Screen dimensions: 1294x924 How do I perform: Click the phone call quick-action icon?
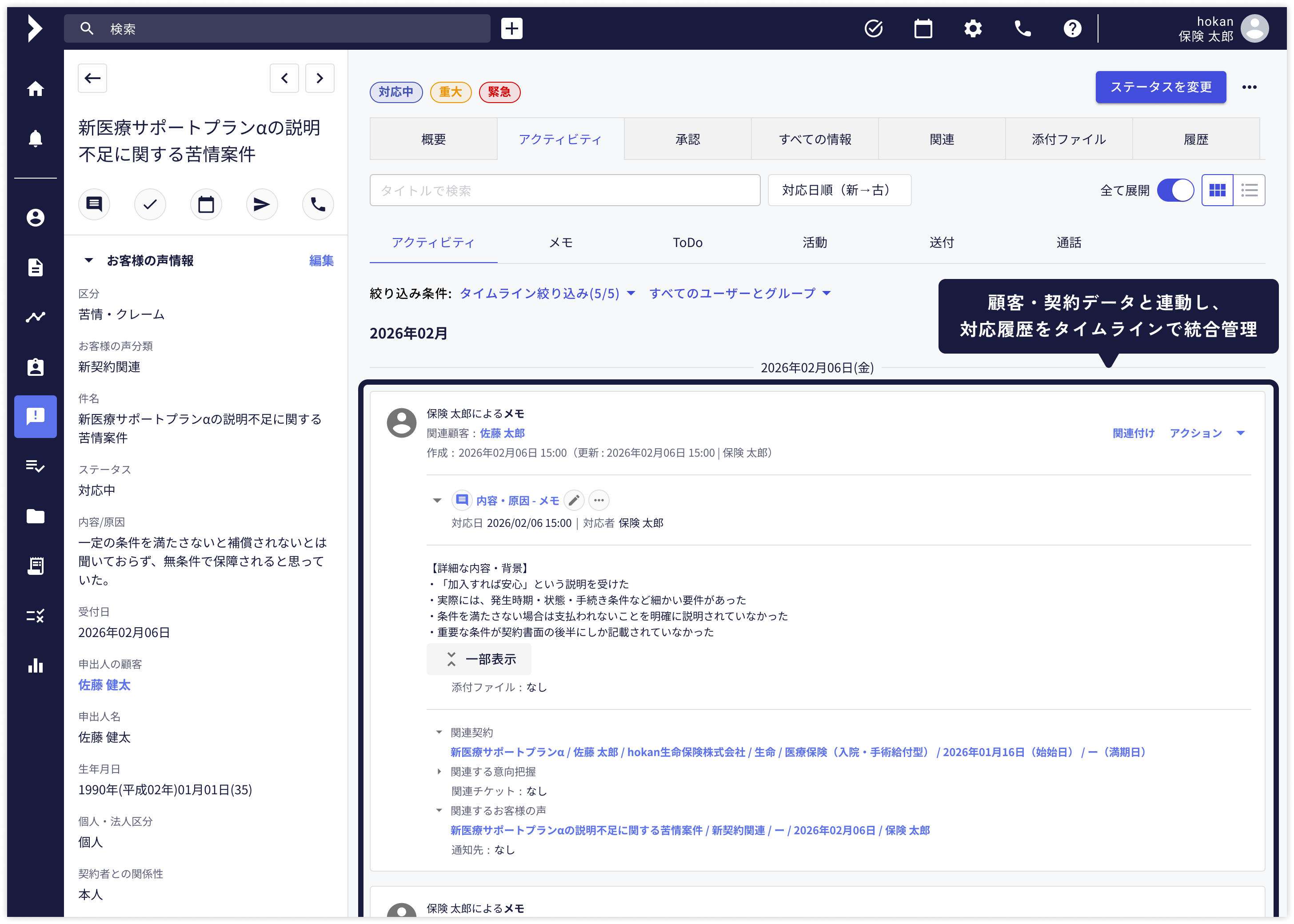(x=318, y=204)
